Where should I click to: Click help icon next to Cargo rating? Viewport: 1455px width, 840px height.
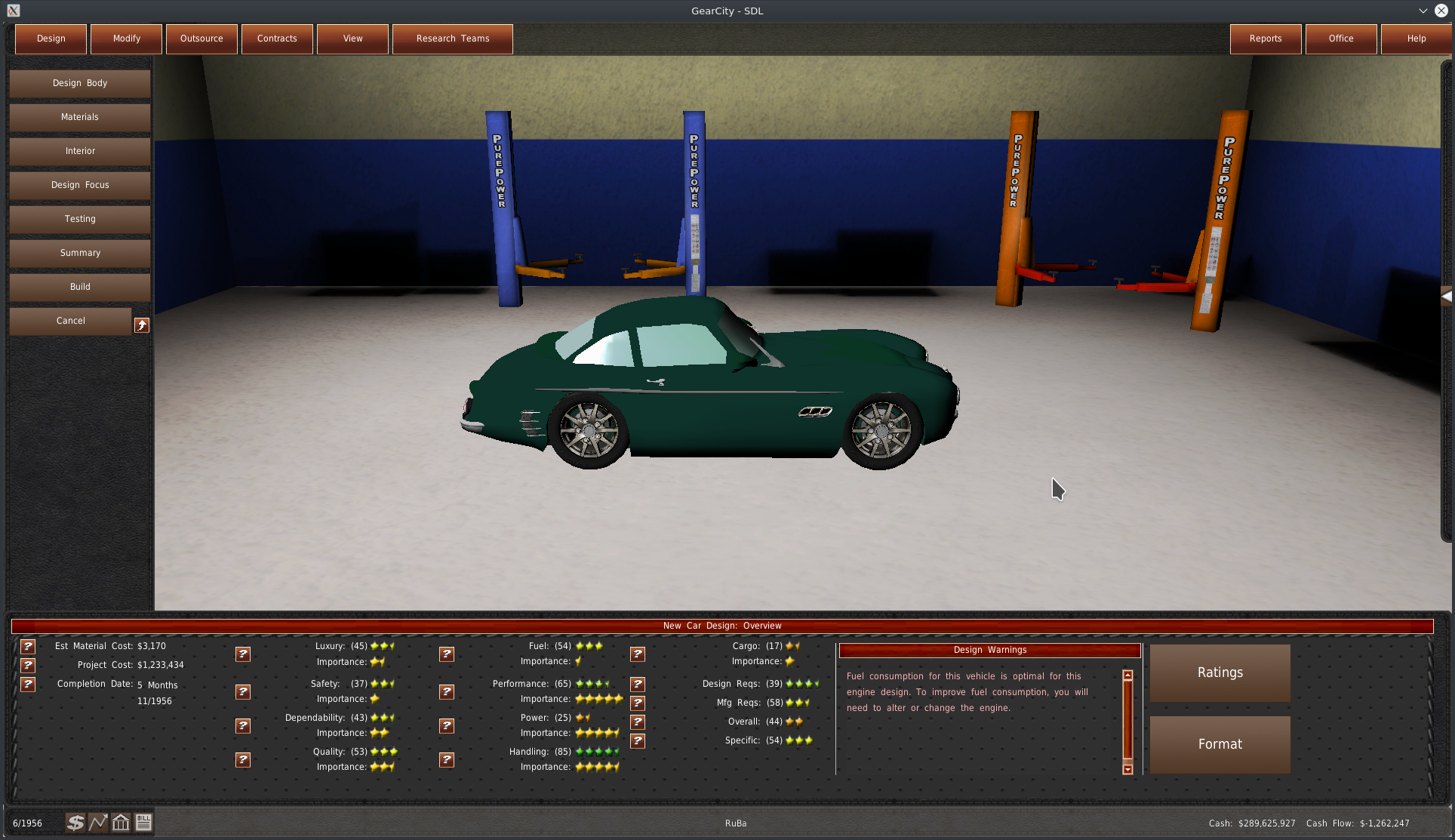(638, 654)
